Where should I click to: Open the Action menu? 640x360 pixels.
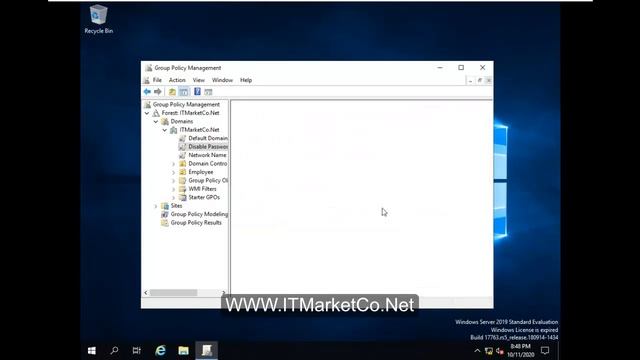(x=177, y=80)
